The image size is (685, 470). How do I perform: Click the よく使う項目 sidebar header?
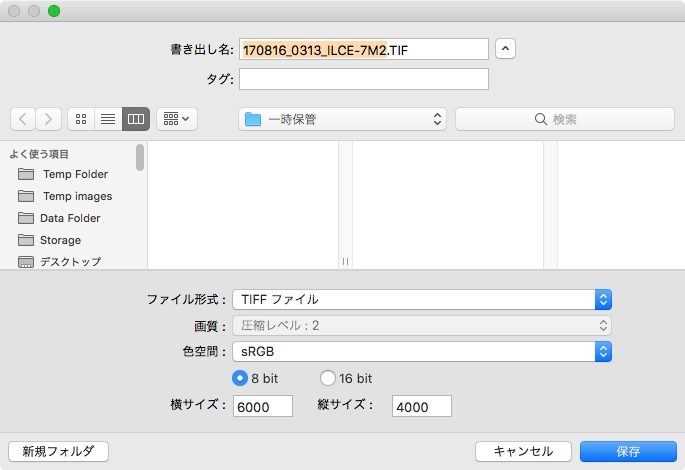click(39, 154)
